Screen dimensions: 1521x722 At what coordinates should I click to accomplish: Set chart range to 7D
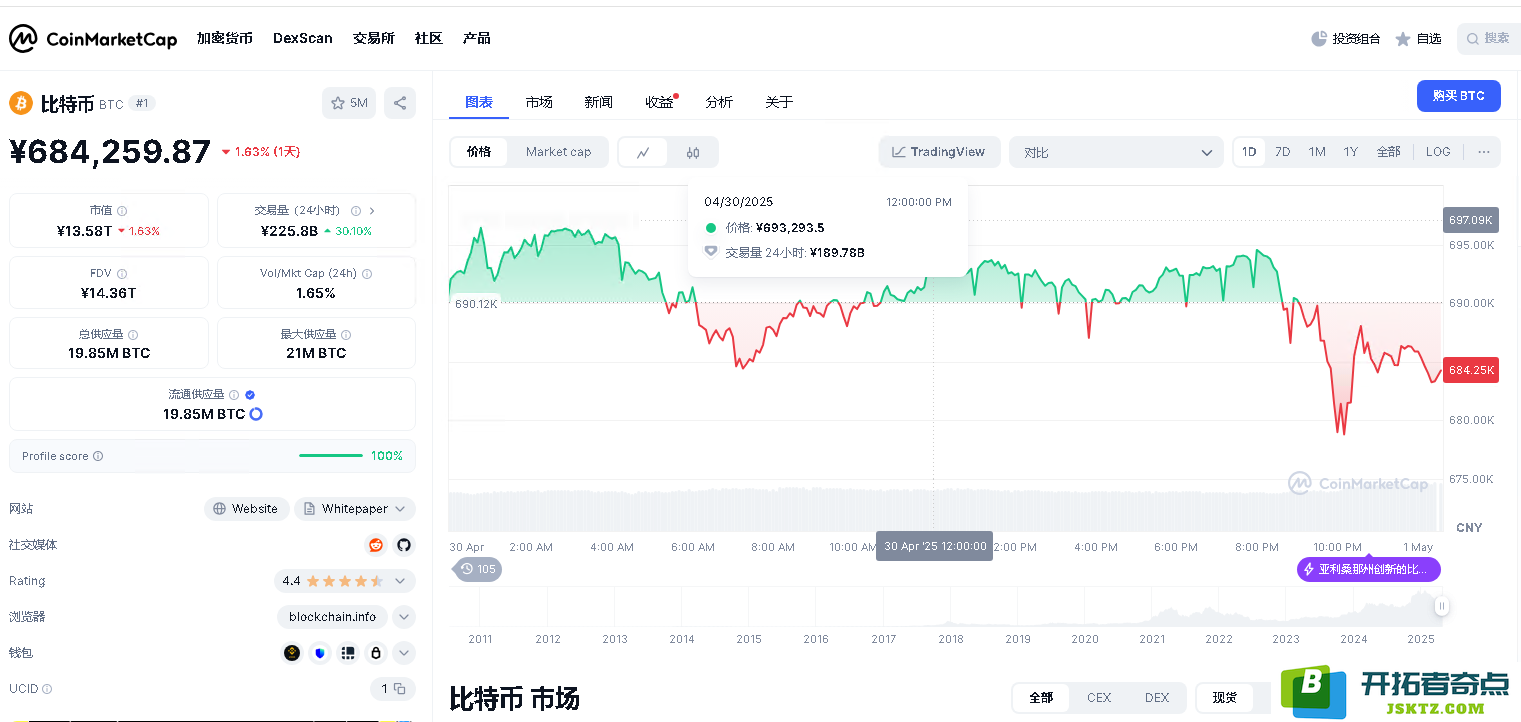pos(1283,152)
